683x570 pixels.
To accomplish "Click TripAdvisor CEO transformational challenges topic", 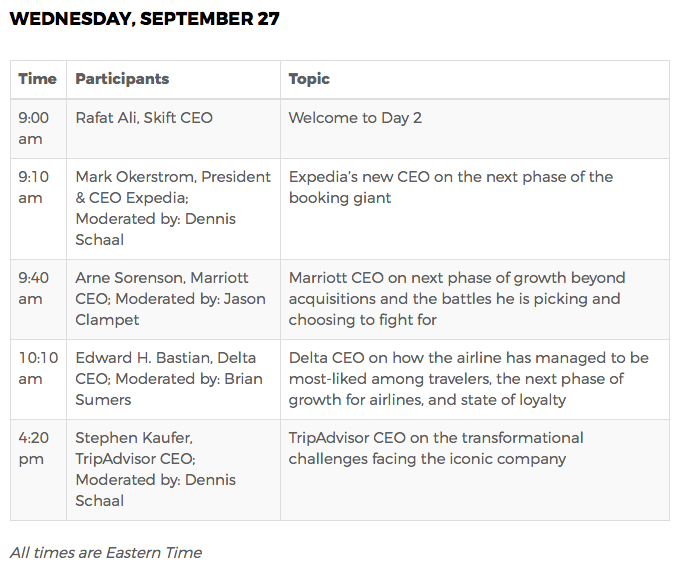I will click(x=436, y=449).
